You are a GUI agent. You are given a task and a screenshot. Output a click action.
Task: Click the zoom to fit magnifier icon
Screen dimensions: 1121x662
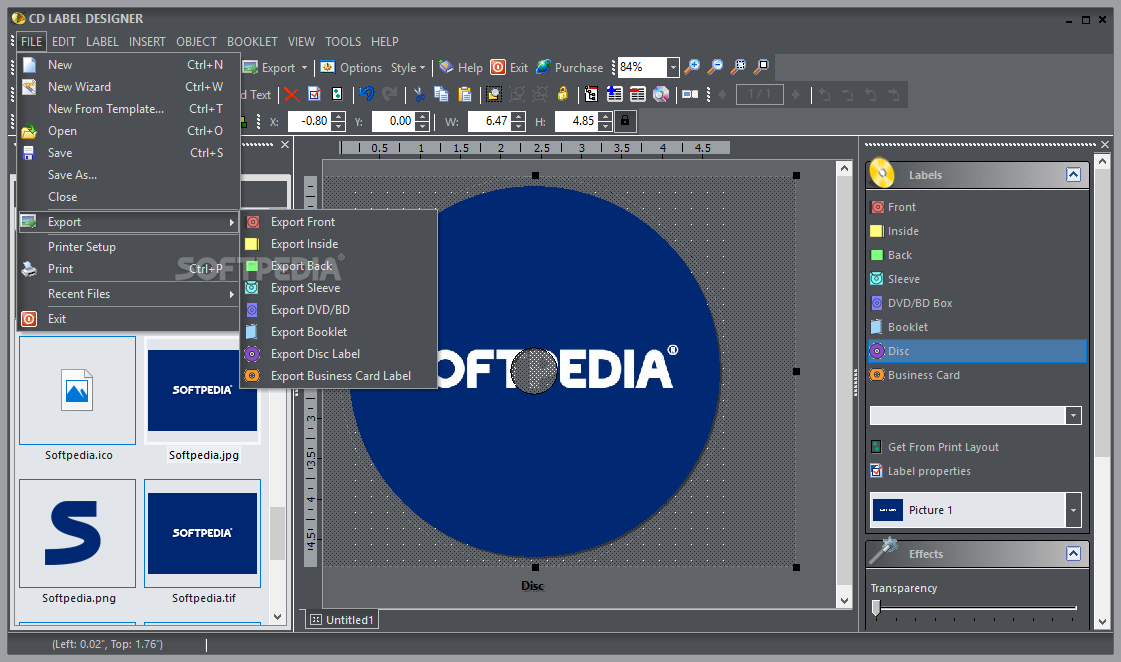coord(739,67)
